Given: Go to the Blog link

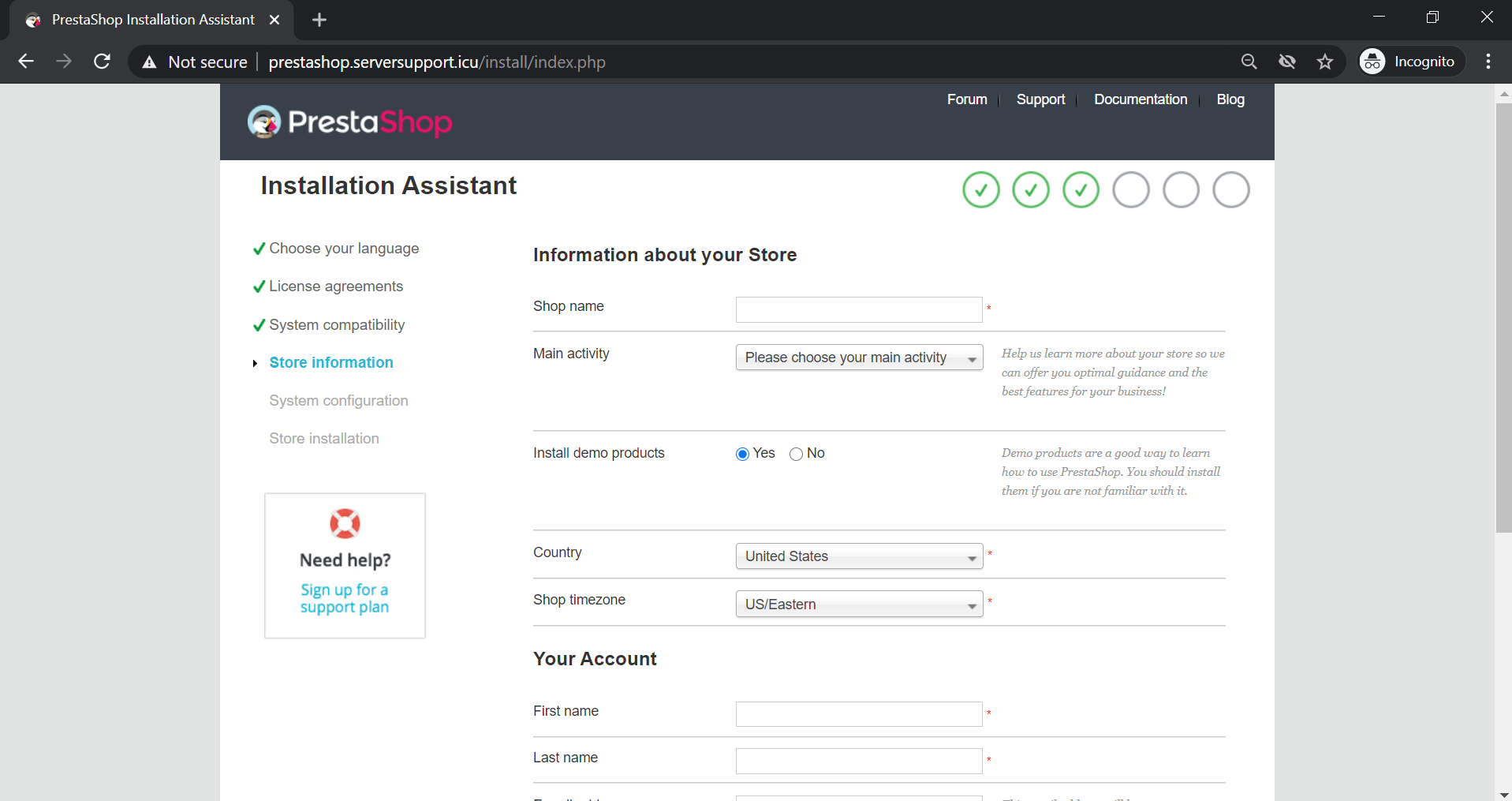Looking at the screenshot, I should [1230, 99].
